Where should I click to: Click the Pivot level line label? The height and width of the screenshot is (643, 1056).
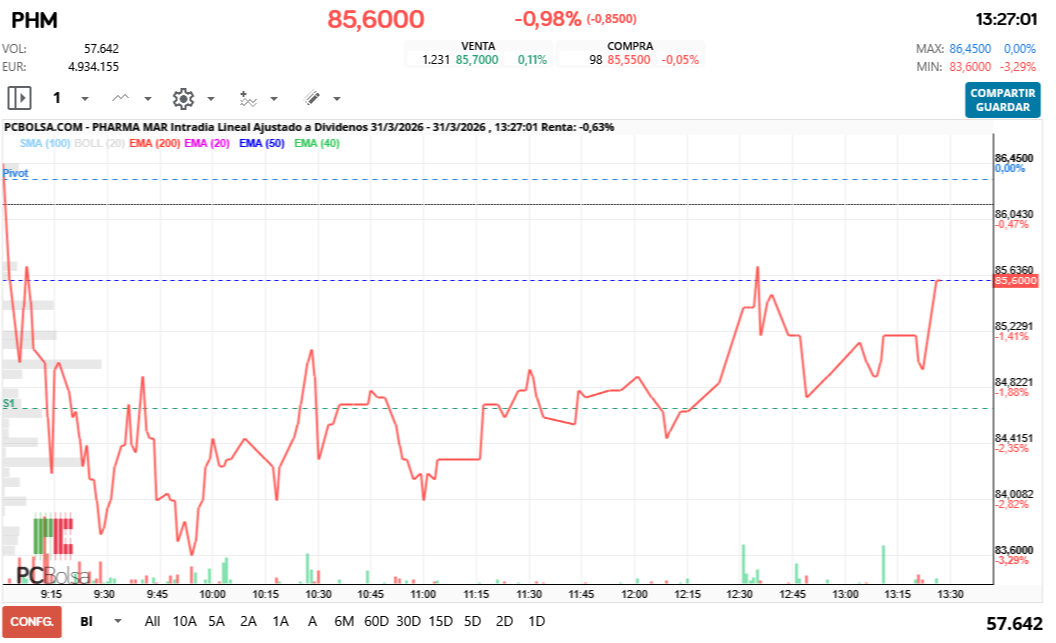(15, 173)
